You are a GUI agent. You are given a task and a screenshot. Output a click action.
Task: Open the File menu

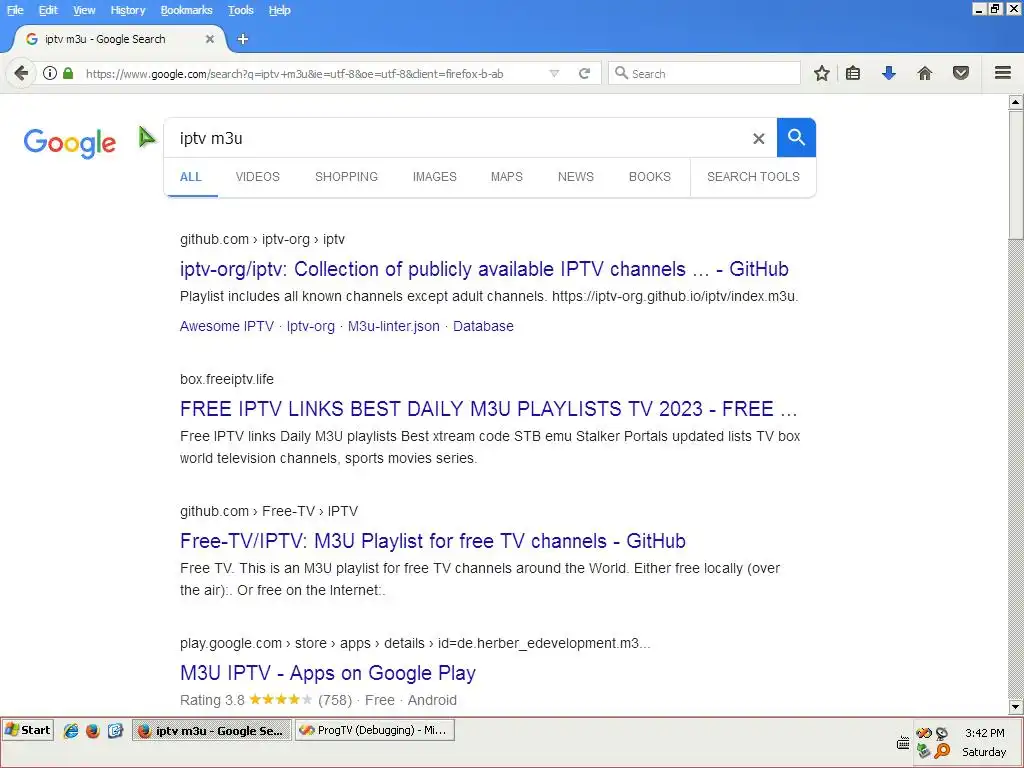[15, 10]
